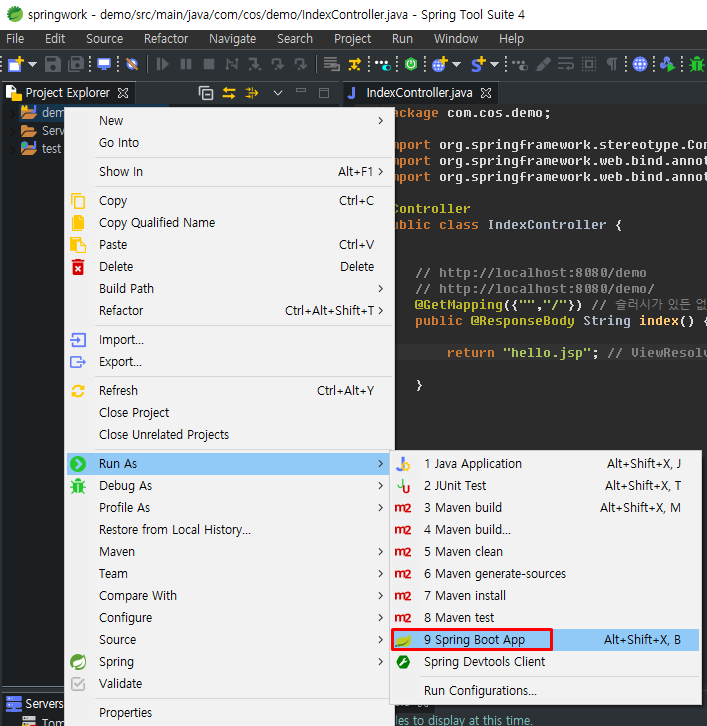Click the green Debug bug toolbar icon

697,64
